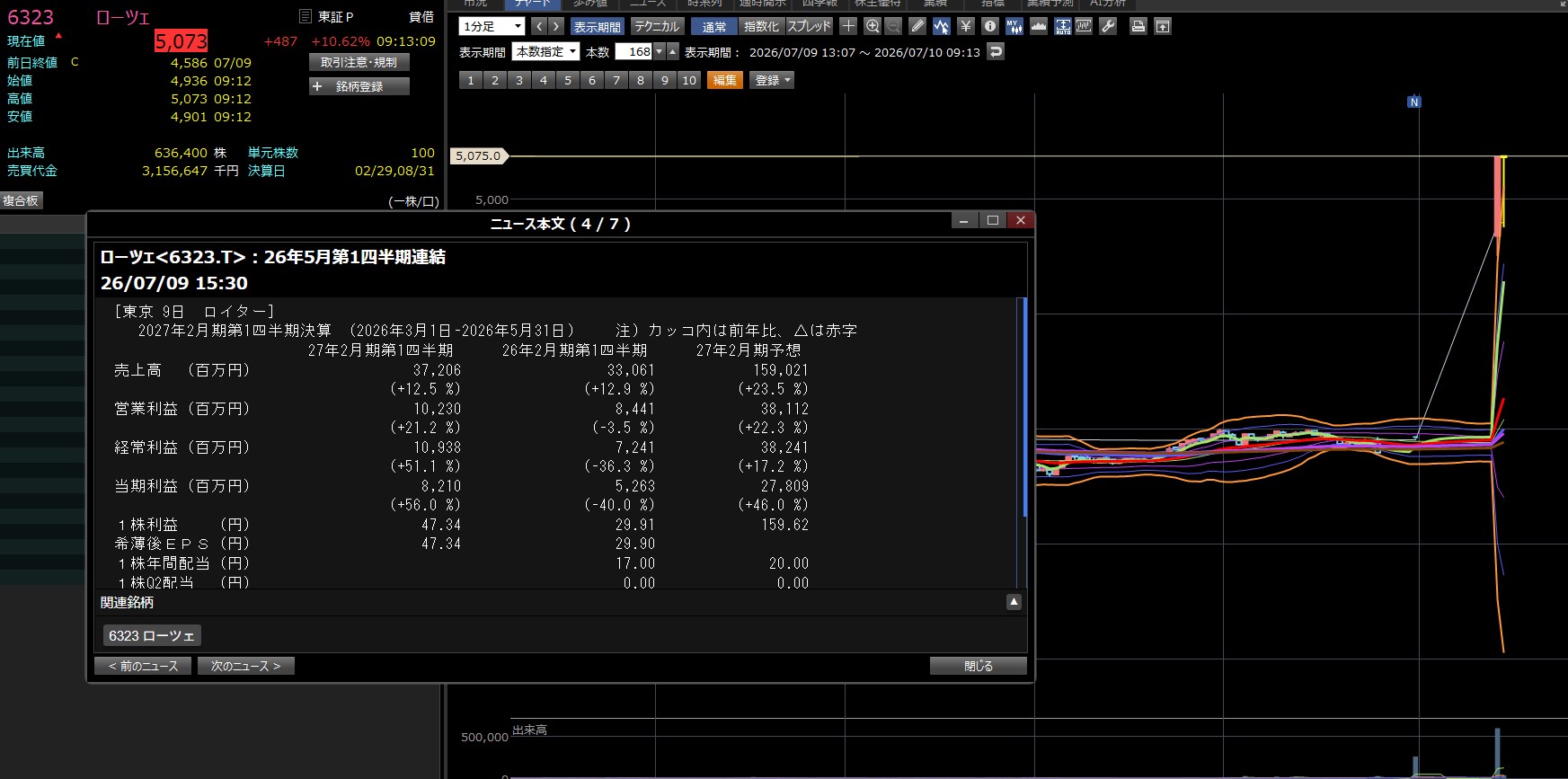Image resolution: width=1568 pixels, height=779 pixels.
Task: Go to previous chart period arrow
Action: 539,26
